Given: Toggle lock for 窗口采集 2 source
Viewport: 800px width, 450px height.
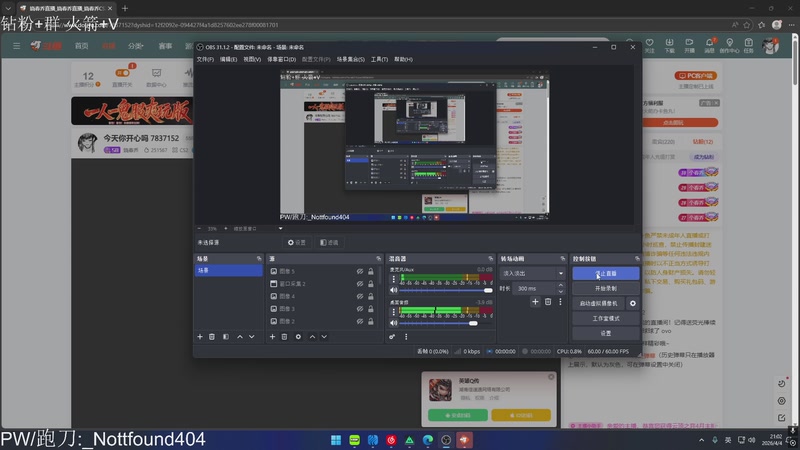Looking at the screenshot, I should (x=371, y=284).
